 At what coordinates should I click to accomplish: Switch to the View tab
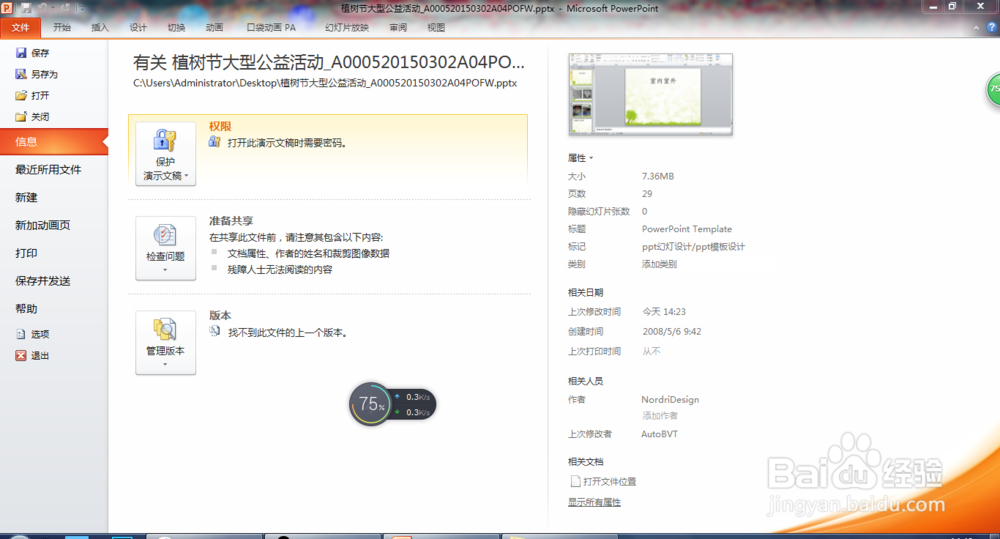tap(436, 27)
